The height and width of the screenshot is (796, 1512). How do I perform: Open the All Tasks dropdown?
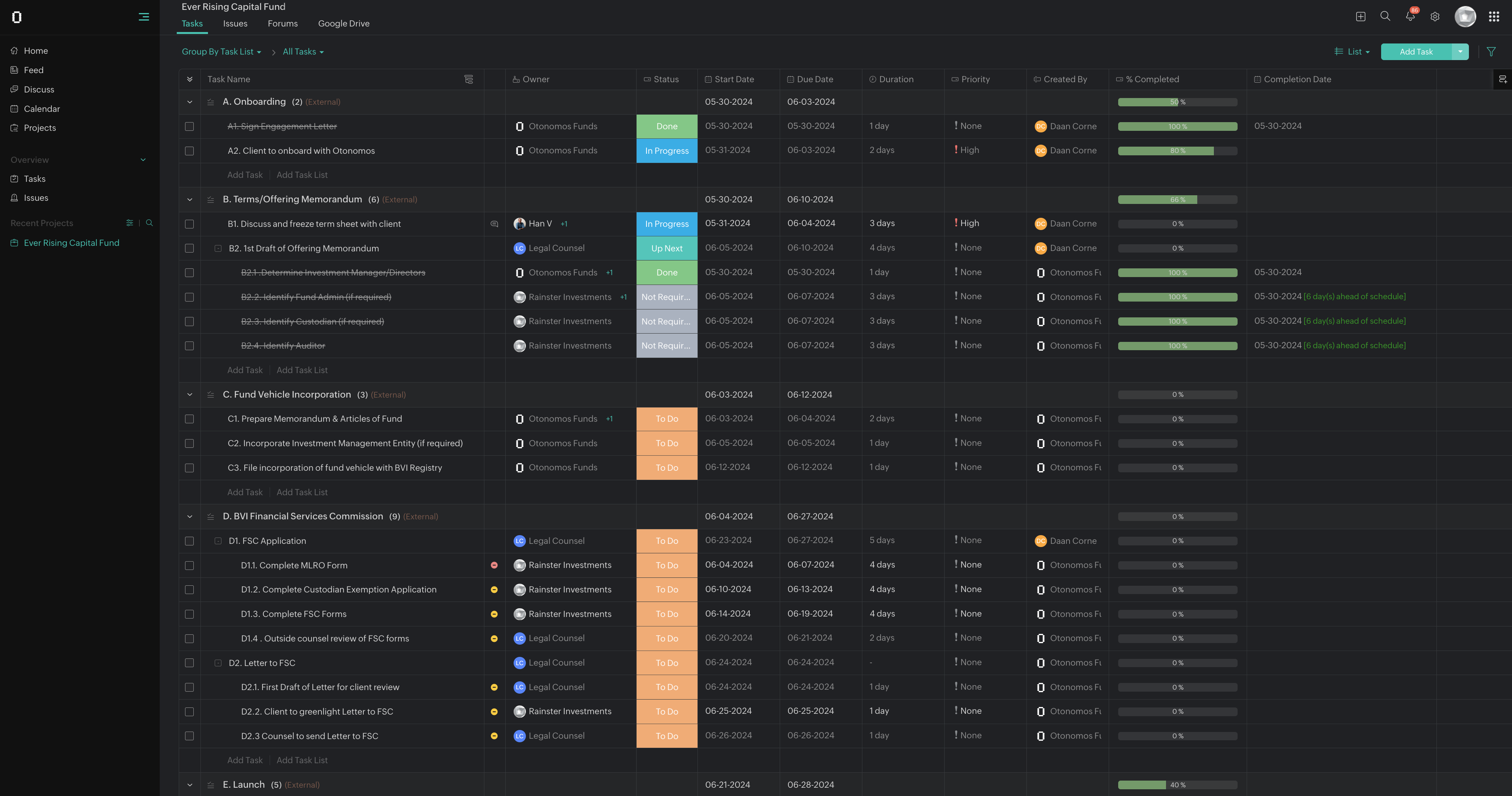302,52
